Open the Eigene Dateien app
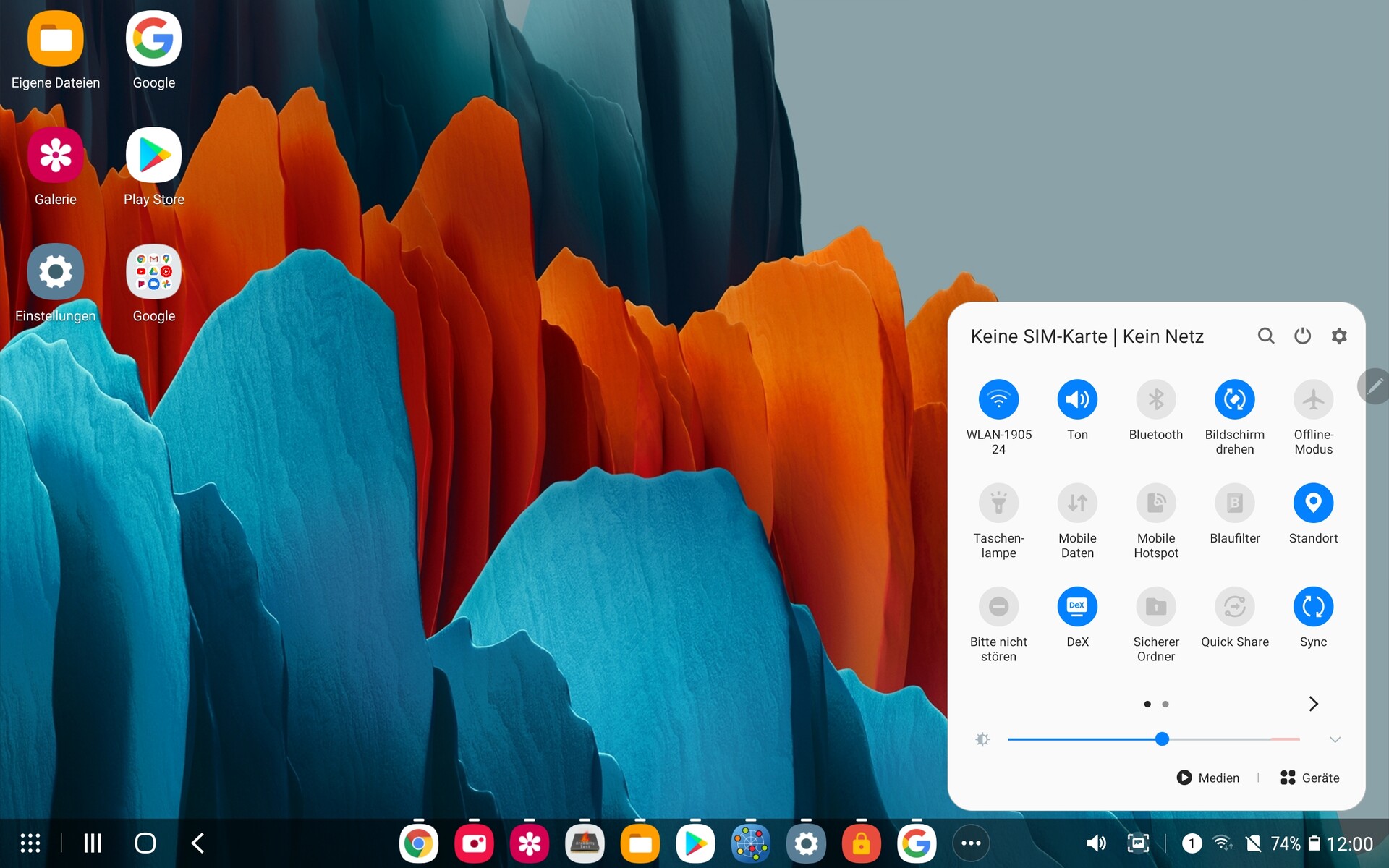Viewport: 1389px width, 868px height. coord(55,38)
